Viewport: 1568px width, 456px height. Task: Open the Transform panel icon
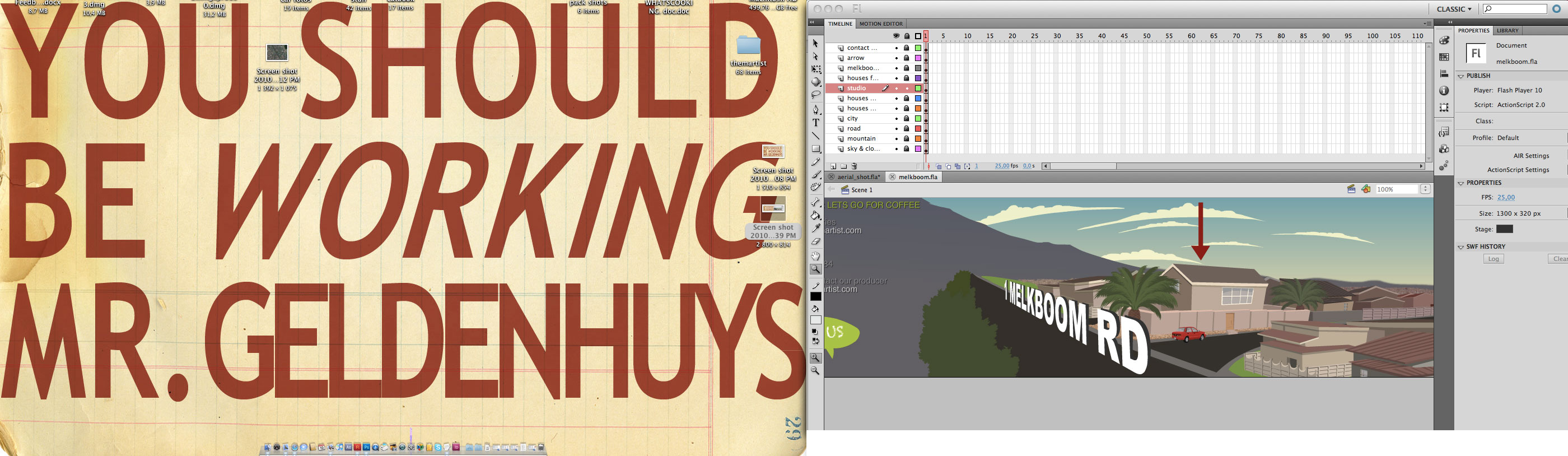point(1444,107)
